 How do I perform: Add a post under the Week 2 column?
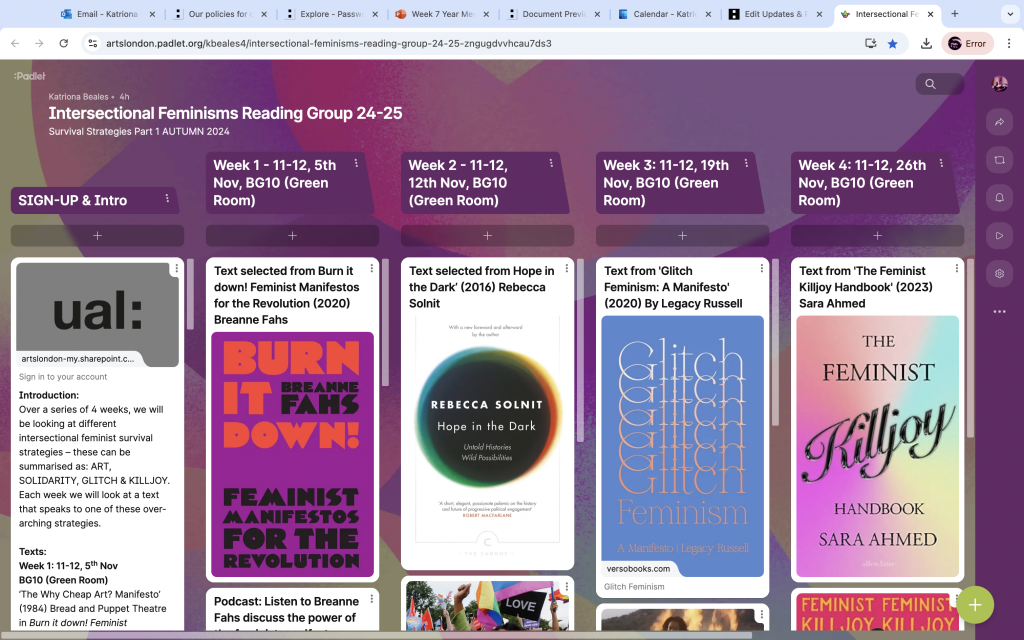click(487, 236)
